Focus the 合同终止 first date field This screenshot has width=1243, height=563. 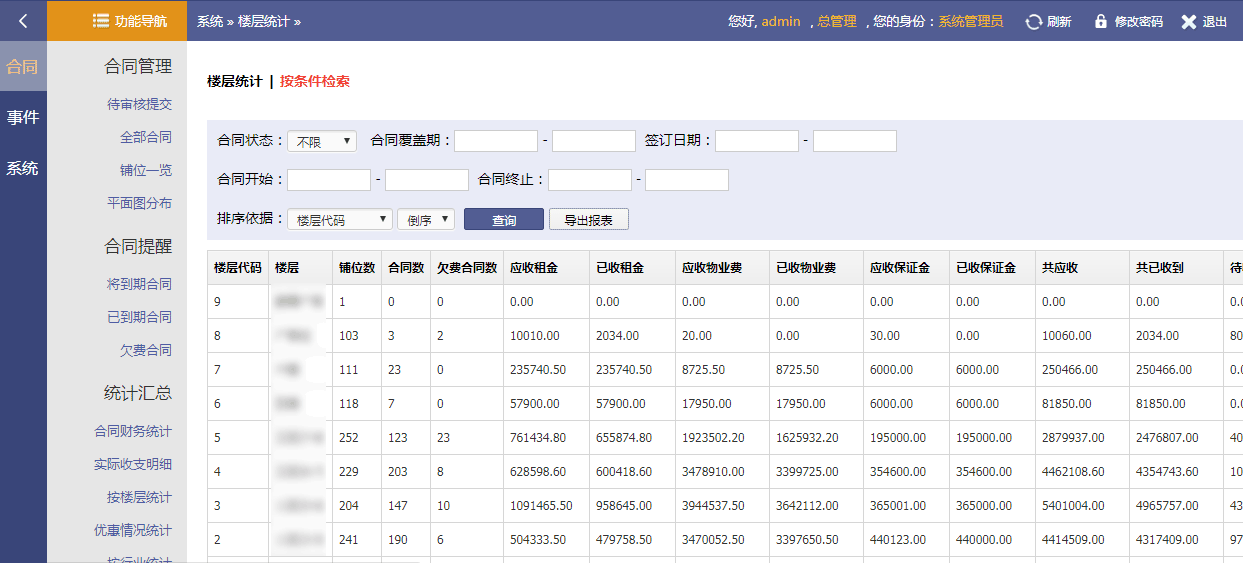[x=590, y=180]
